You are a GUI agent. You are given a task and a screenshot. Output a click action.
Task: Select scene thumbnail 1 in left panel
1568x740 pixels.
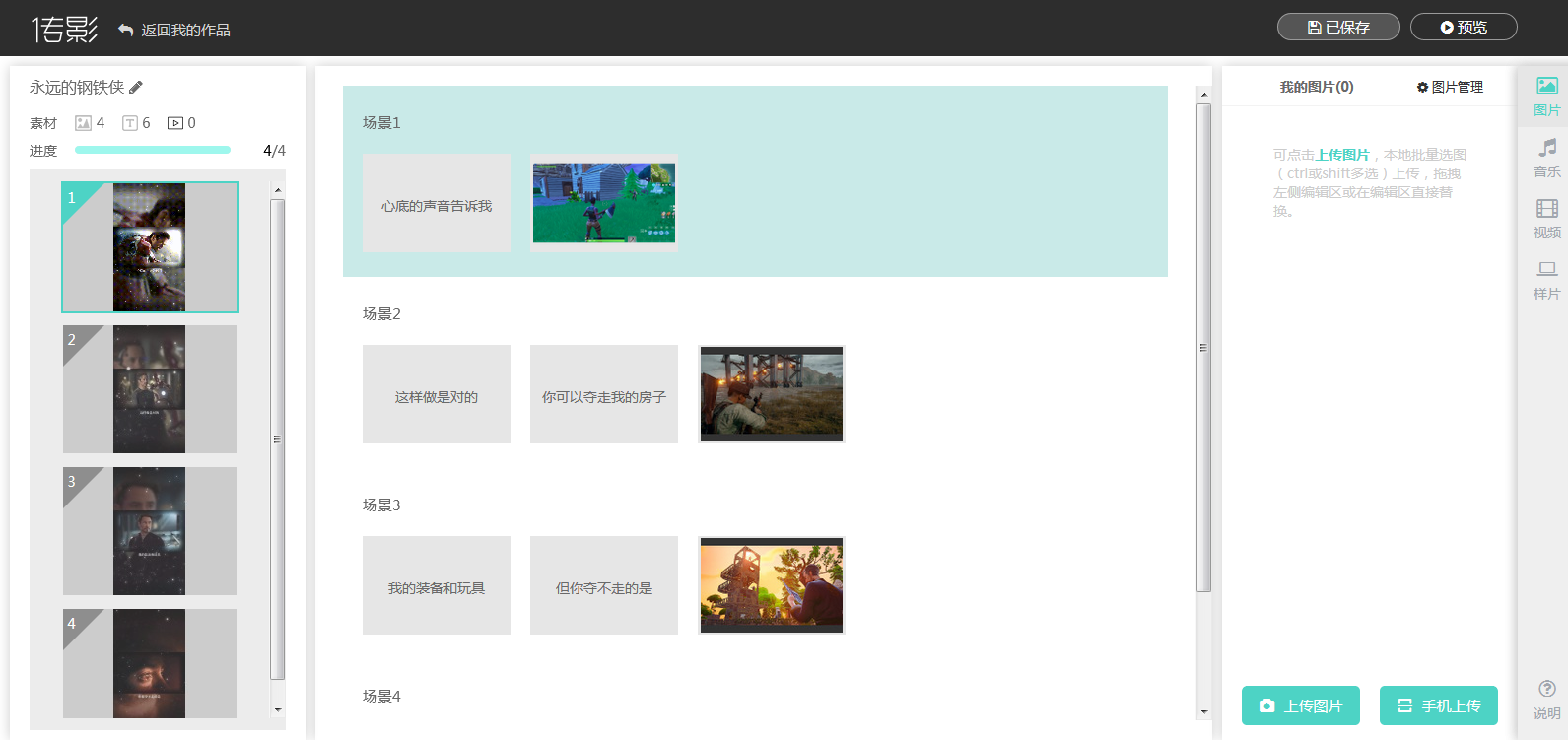tap(150, 247)
